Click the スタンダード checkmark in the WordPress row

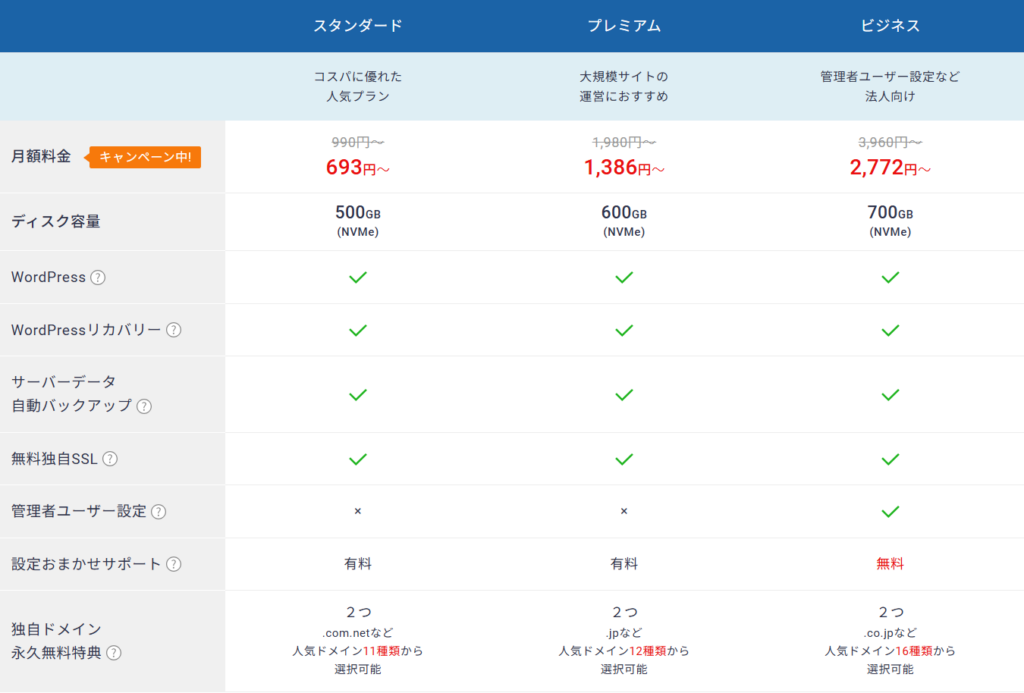point(357,277)
